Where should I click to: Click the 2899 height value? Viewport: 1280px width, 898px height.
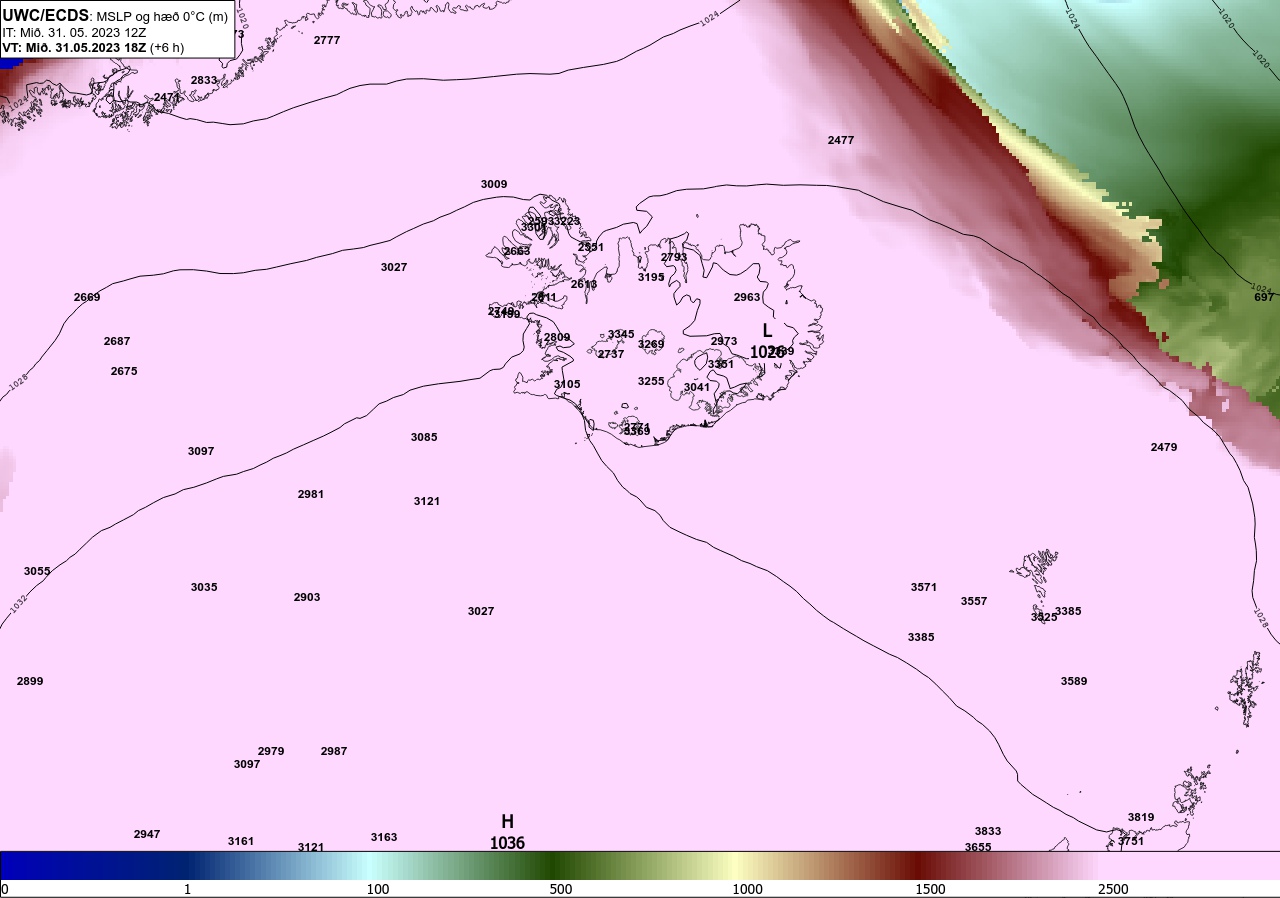pos(30,681)
